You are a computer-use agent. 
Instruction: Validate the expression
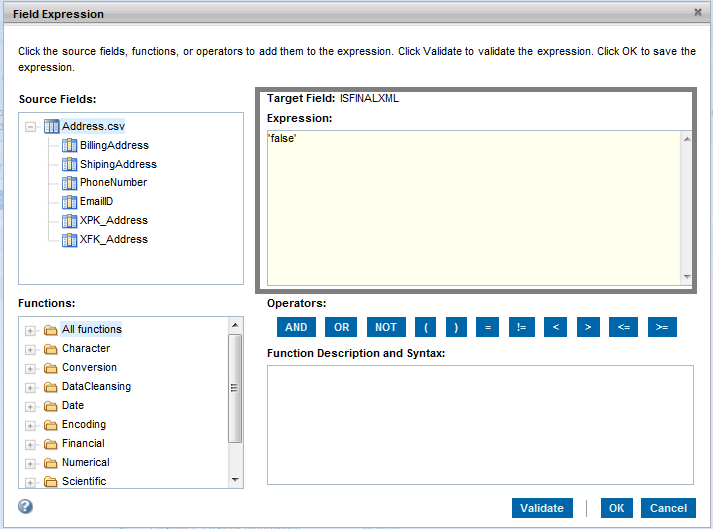coord(542,508)
